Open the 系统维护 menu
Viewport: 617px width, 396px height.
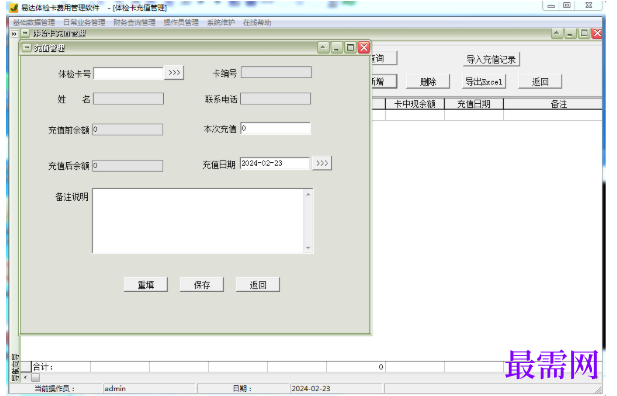pos(221,22)
